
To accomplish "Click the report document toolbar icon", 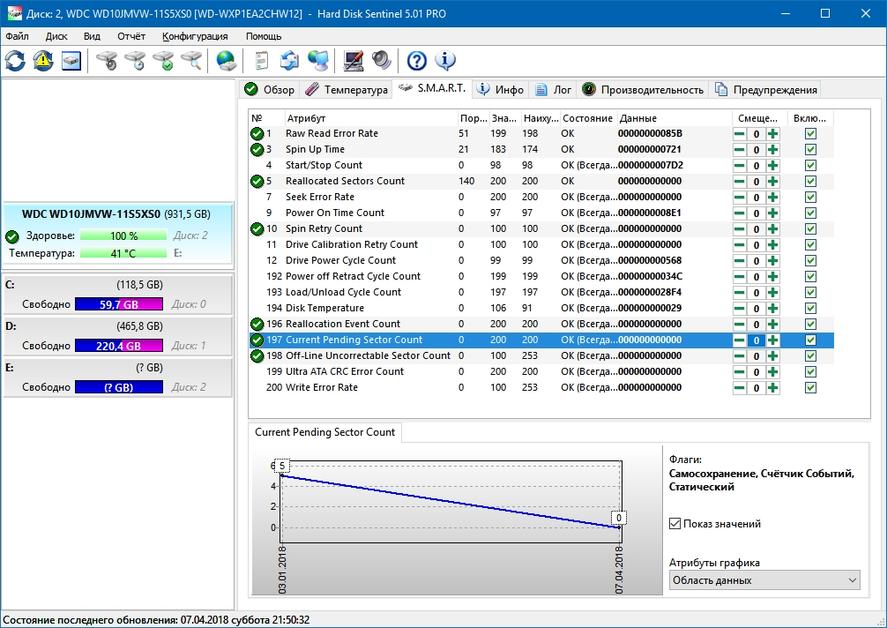I will point(261,61).
